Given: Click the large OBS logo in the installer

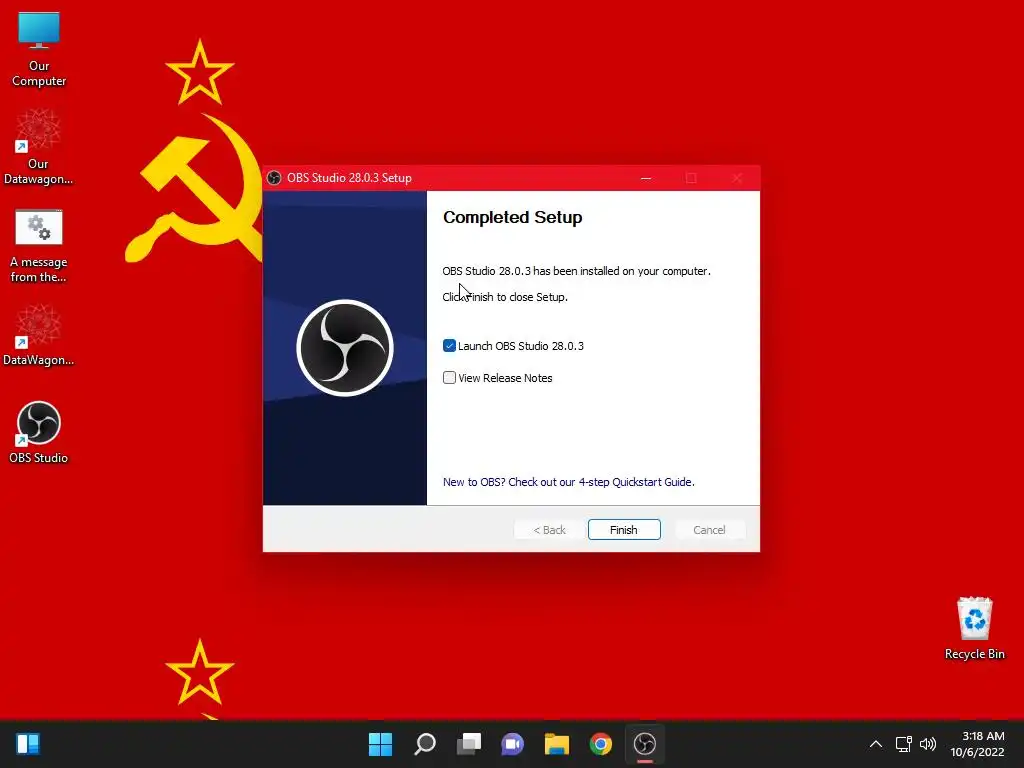Looking at the screenshot, I should [345, 348].
